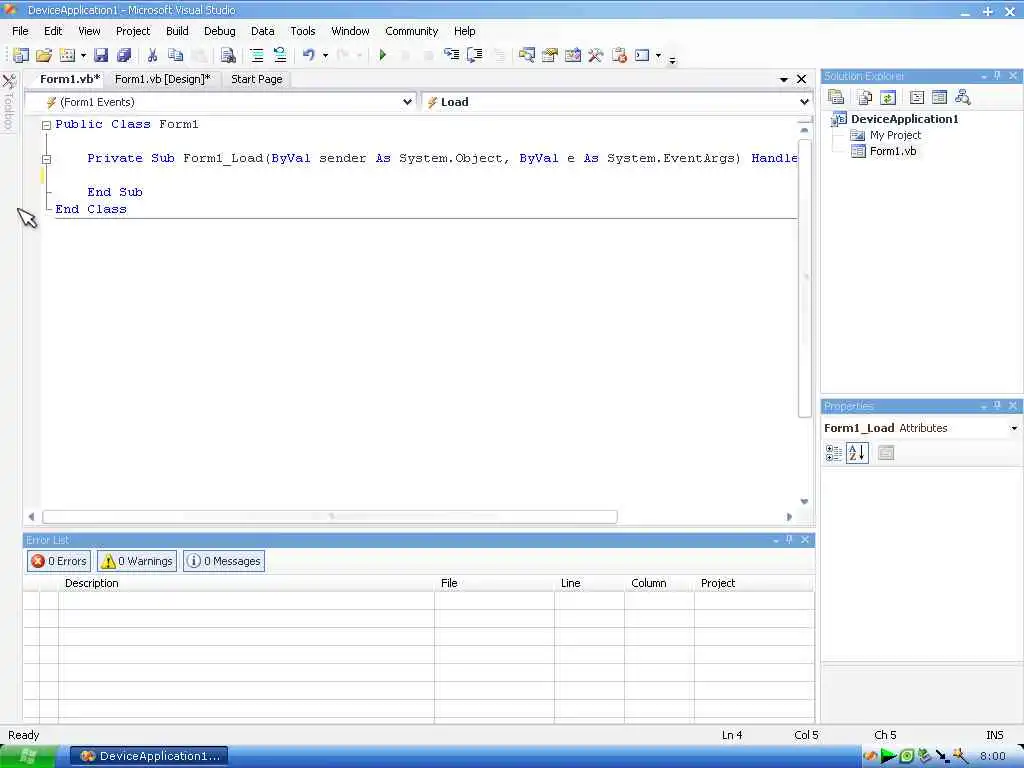Image resolution: width=1024 pixels, height=768 pixels.
Task: Switch to the Form1.vb [Design]* tab
Action: coord(163,79)
